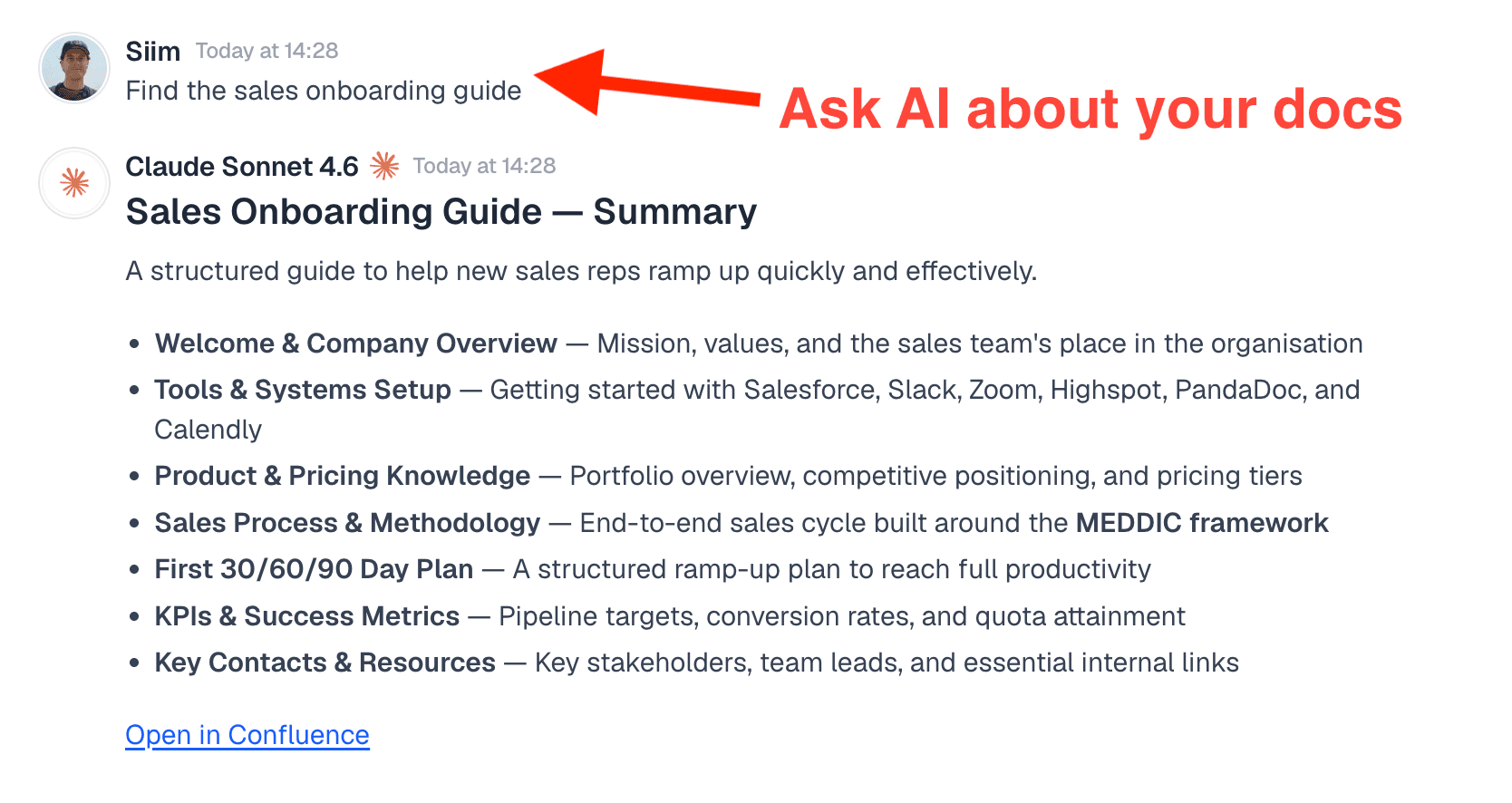This screenshot has height=803, width=1512.
Task: Click the Welcome & Company Overview bullet title
Action: point(355,343)
